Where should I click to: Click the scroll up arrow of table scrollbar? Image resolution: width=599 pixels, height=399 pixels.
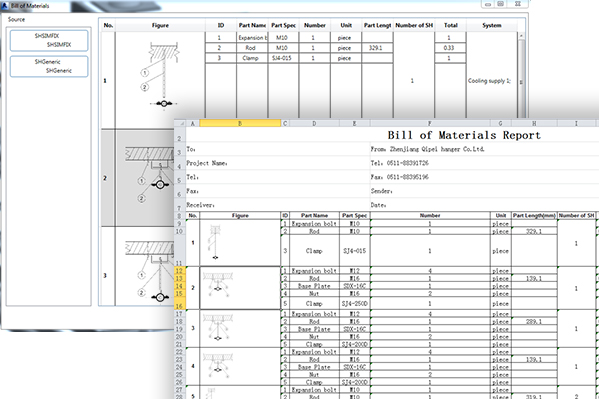pos(521,36)
